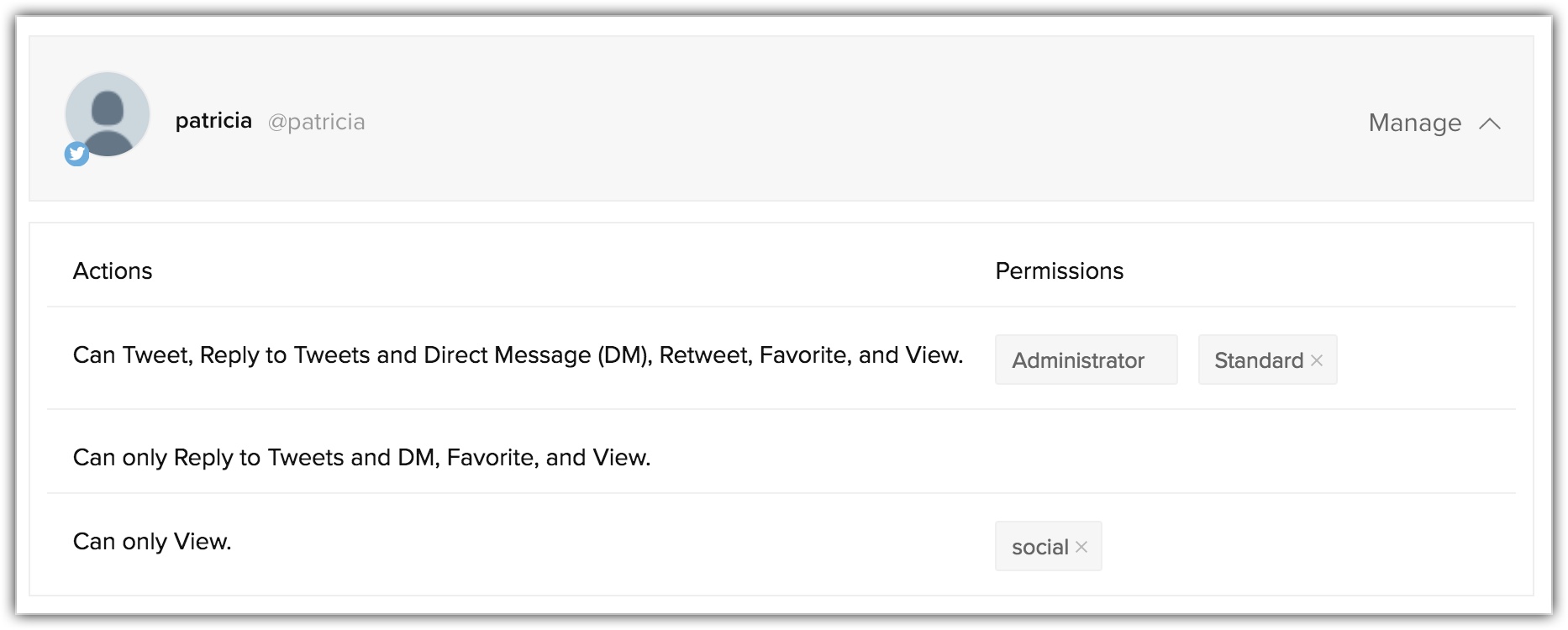This screenshot has width=1568, height=630.
Task: Click patricia's profile avatar
Action: click(x=108, y=113)
